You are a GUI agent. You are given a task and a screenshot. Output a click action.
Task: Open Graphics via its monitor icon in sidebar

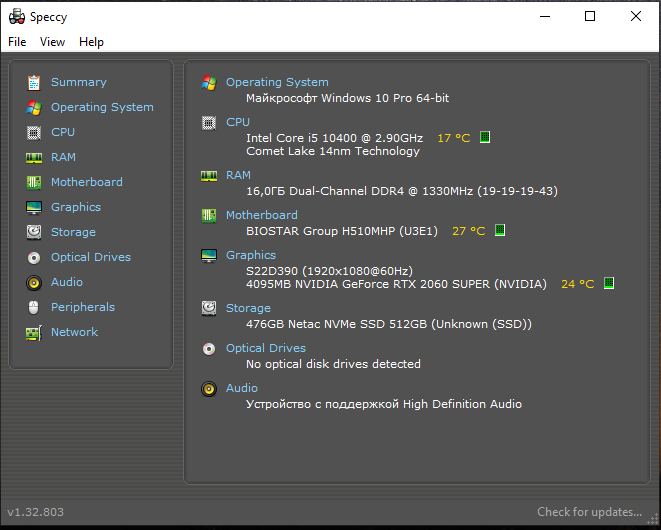coord(34,207)
